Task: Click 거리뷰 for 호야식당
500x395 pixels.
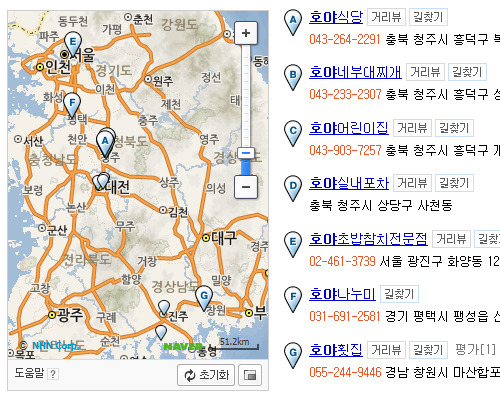Action: 386,17
